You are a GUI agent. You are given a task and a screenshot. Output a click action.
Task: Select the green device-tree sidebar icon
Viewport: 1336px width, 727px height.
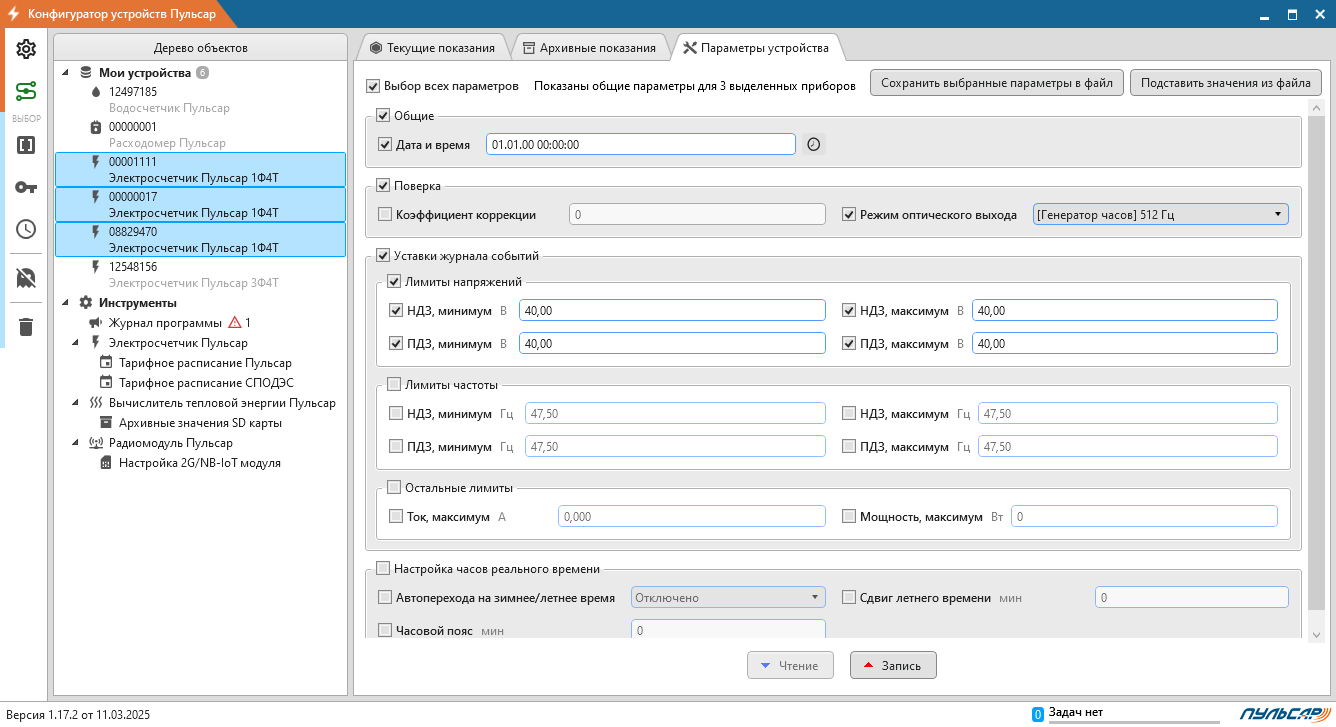26,91
